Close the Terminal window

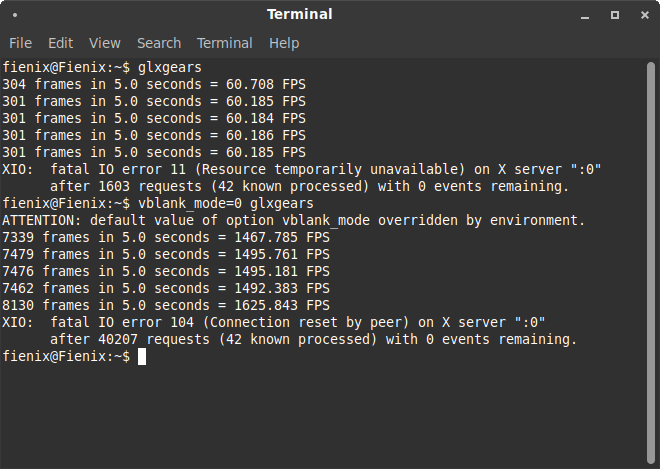coord(641,15)
